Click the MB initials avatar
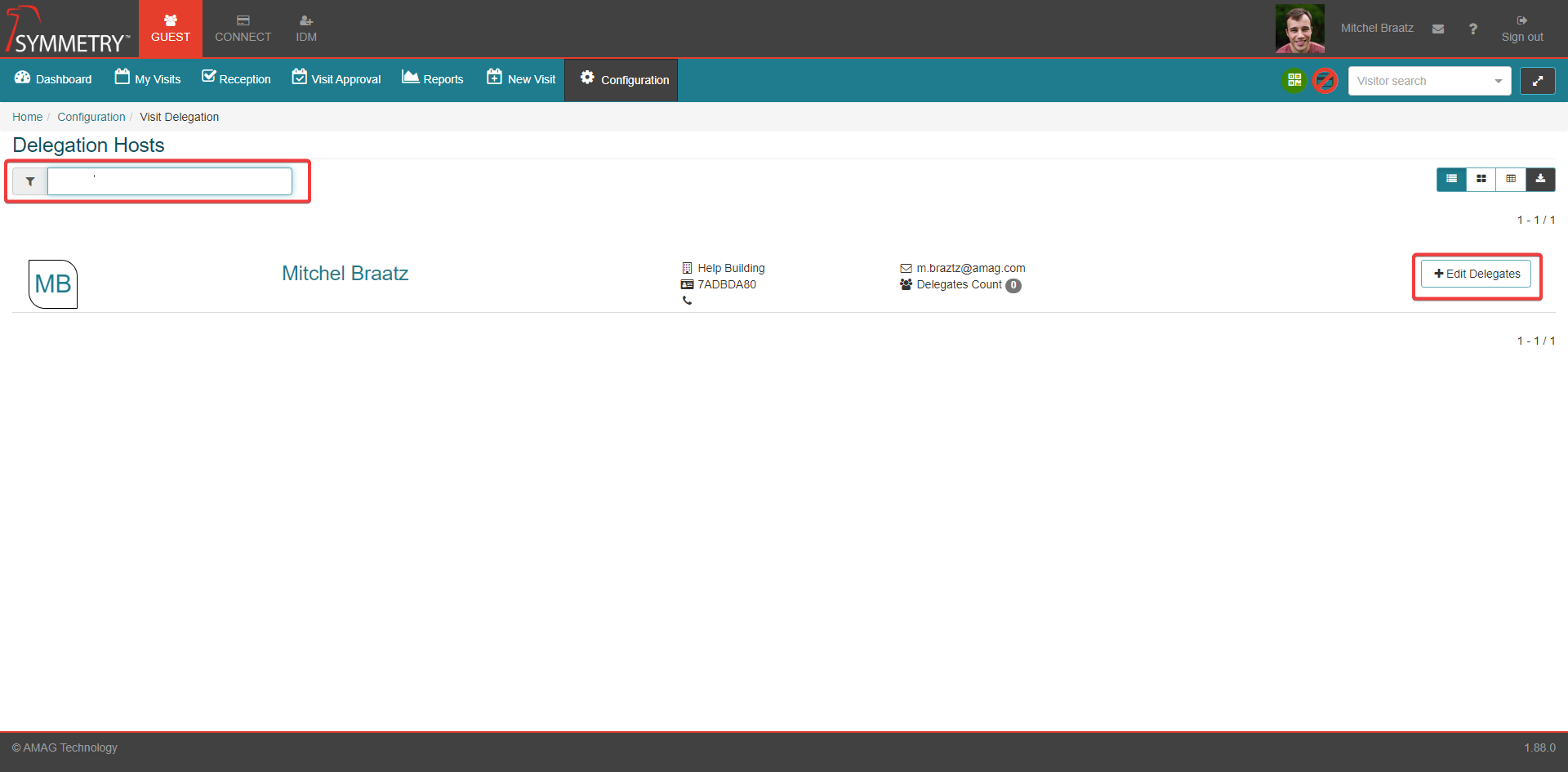The height and width of the screenshot is (772, 1568). [x=53, y=284]
